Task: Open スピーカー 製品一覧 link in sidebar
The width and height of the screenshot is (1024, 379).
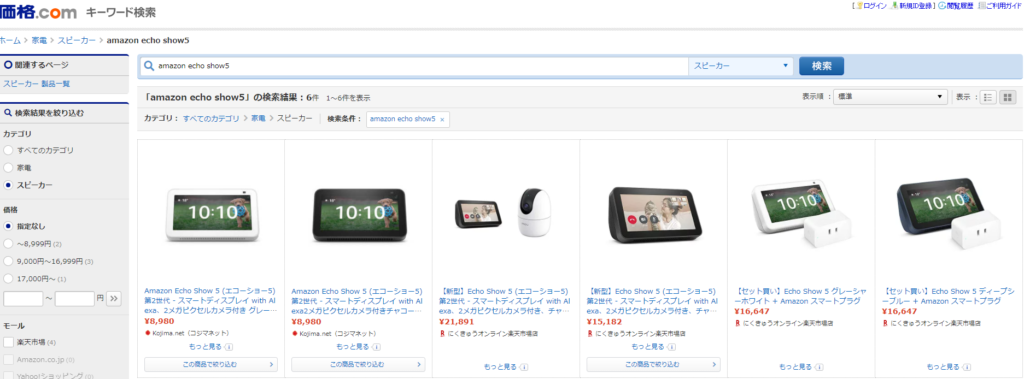Action: (37, 84)
